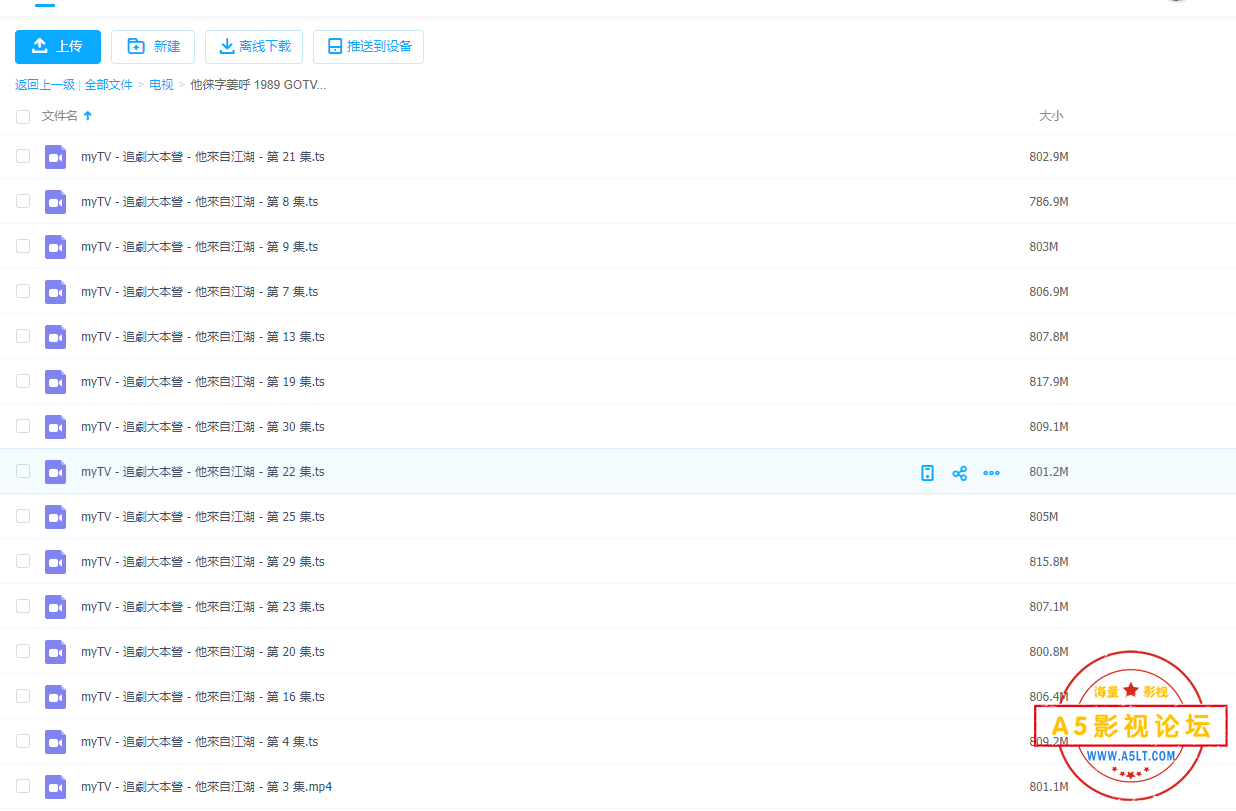
Task: Check the box for 第 22 集.ts
Action: (x=23, y=471)
